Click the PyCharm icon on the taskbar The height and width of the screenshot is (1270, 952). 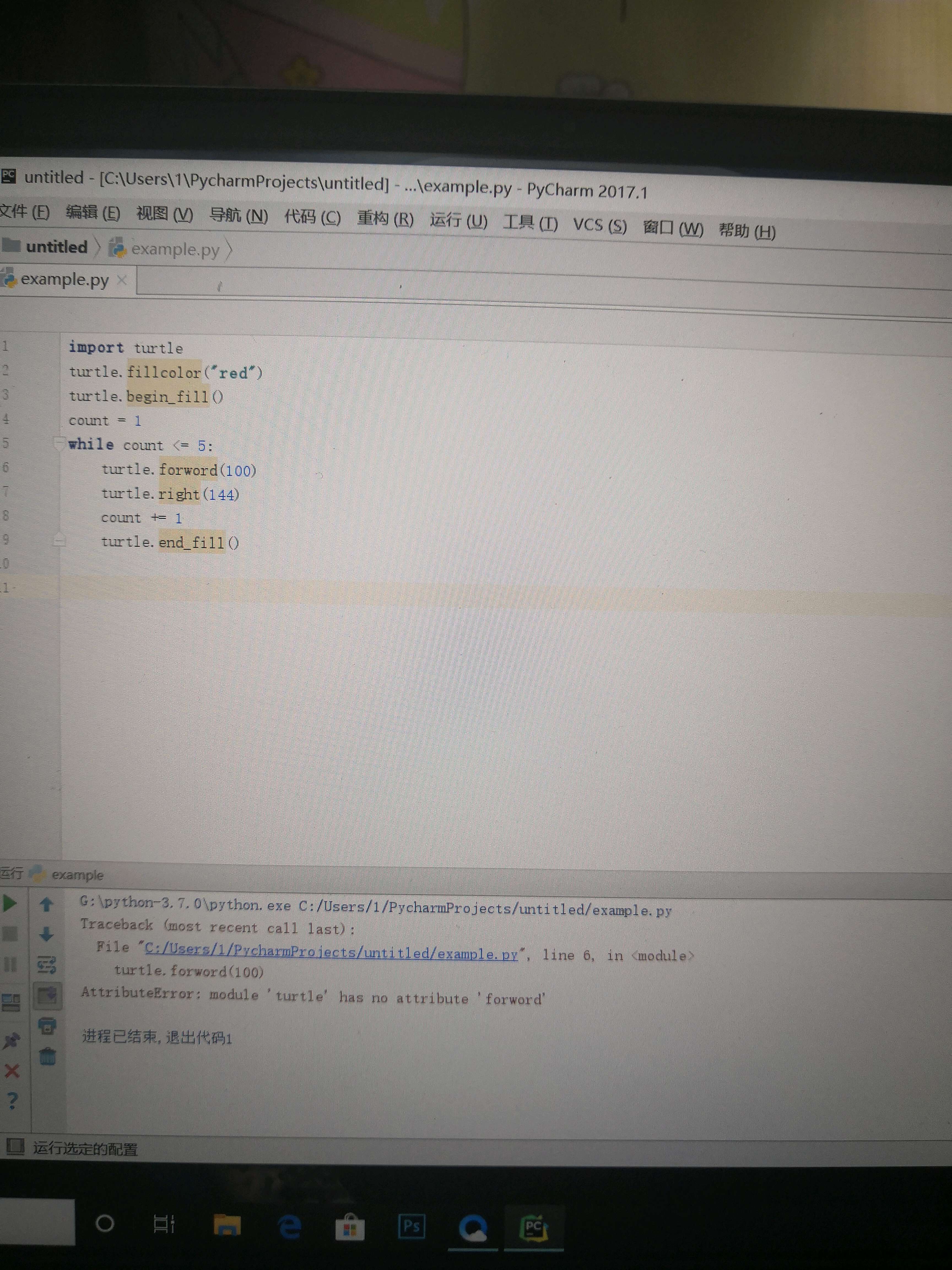click(534, 1228)
